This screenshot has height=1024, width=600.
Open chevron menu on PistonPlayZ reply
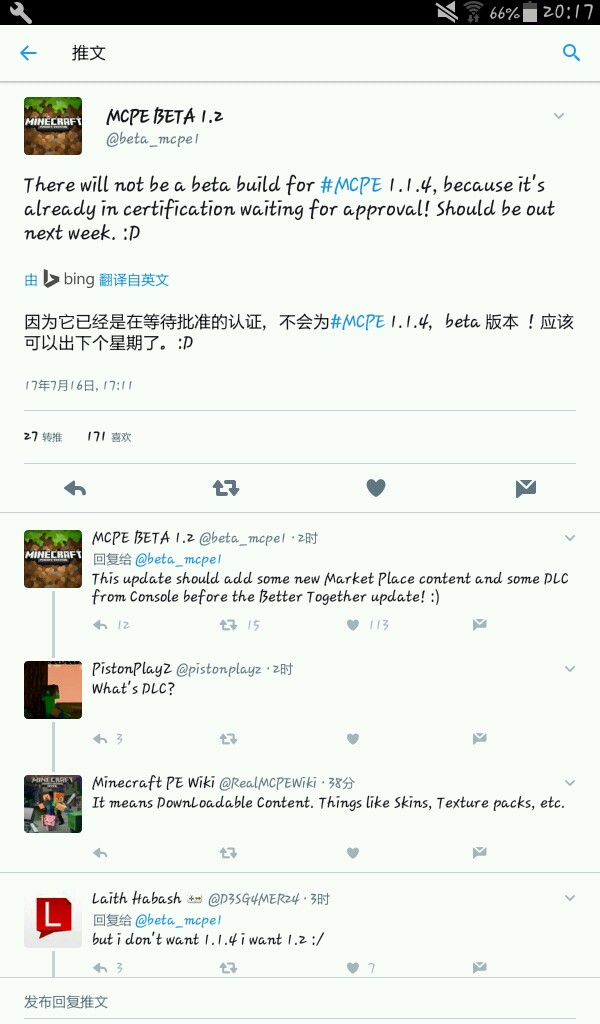pyautogui.click(x=570, y=669)
